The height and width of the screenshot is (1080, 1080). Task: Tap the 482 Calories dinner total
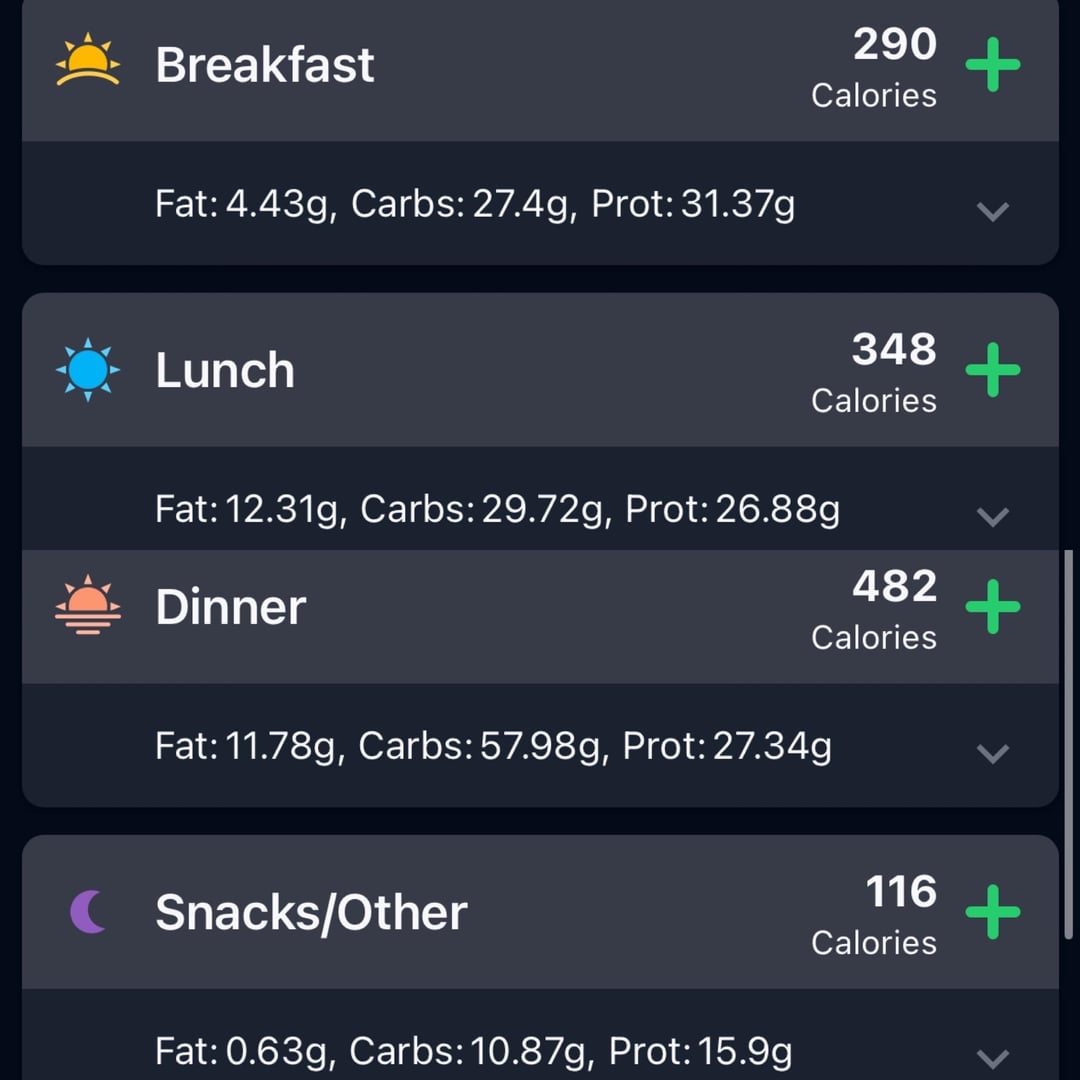click(874, 609)
